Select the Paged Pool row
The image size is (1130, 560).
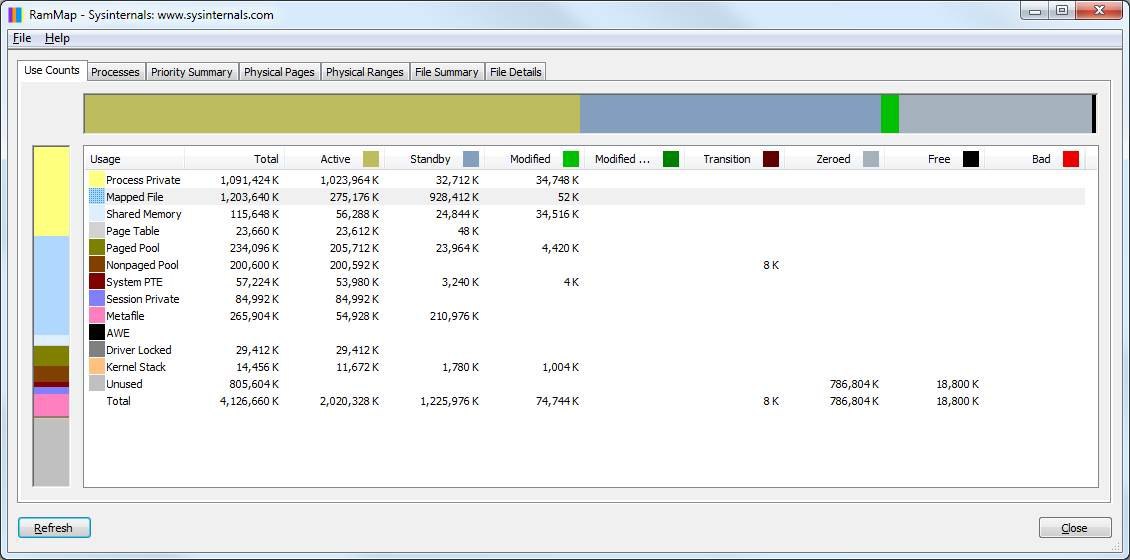point(585,248)
